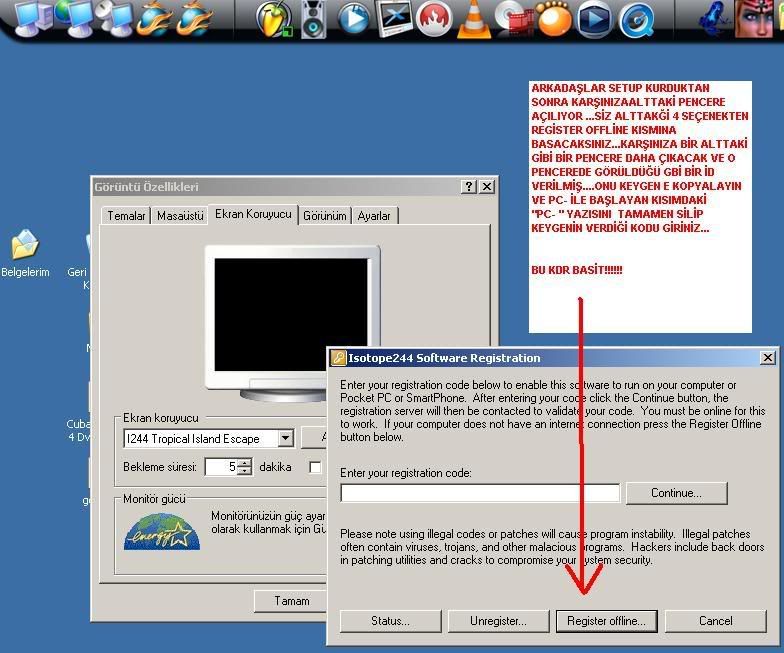Click the 'BU KDR BASİT!!!!!!' red text

pyautogui.click(x=576, y=270)
